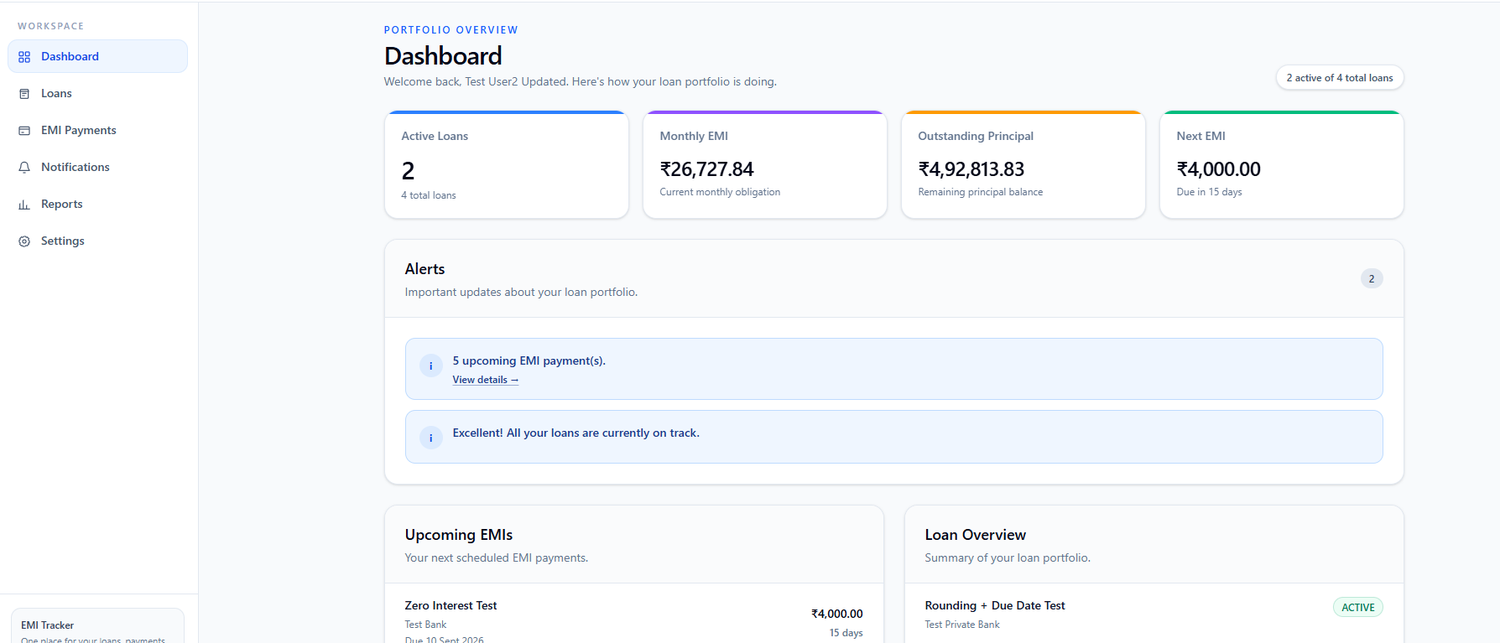
Task: Click the 4 total loans subtext
Action: [x=429, y=195]
